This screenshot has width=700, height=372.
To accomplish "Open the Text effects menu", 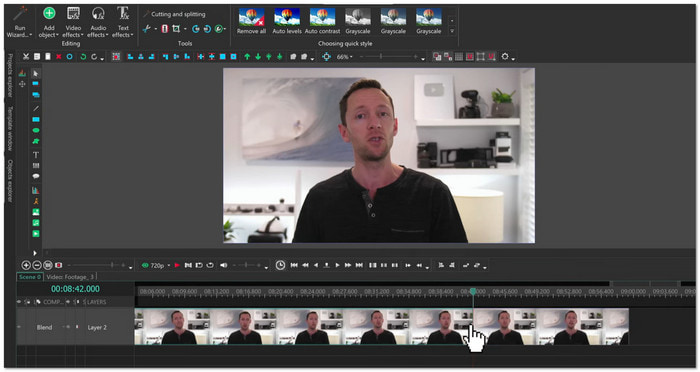I will (x=123, y=22).
